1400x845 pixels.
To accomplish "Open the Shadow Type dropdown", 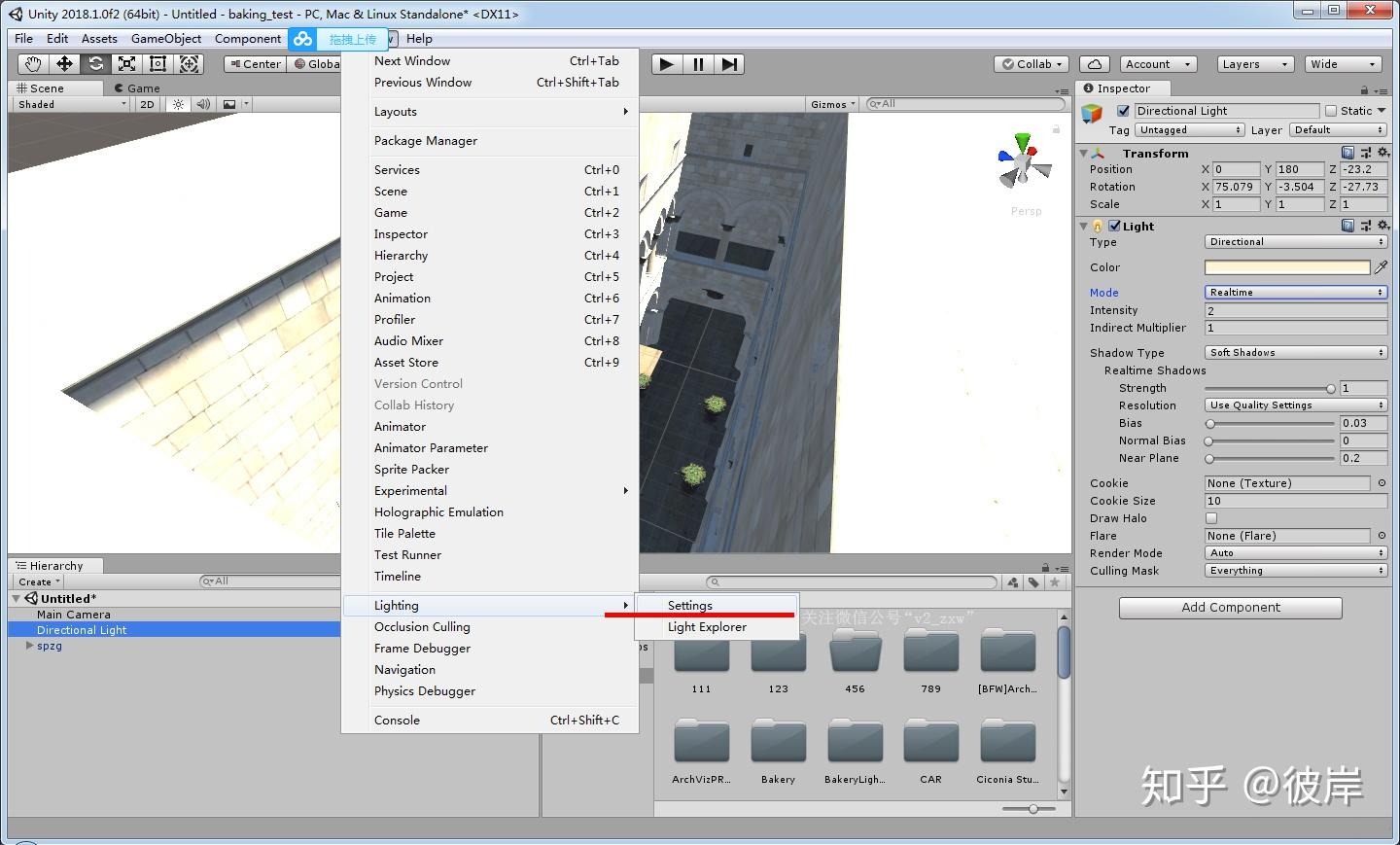I will click(1295, 353).
